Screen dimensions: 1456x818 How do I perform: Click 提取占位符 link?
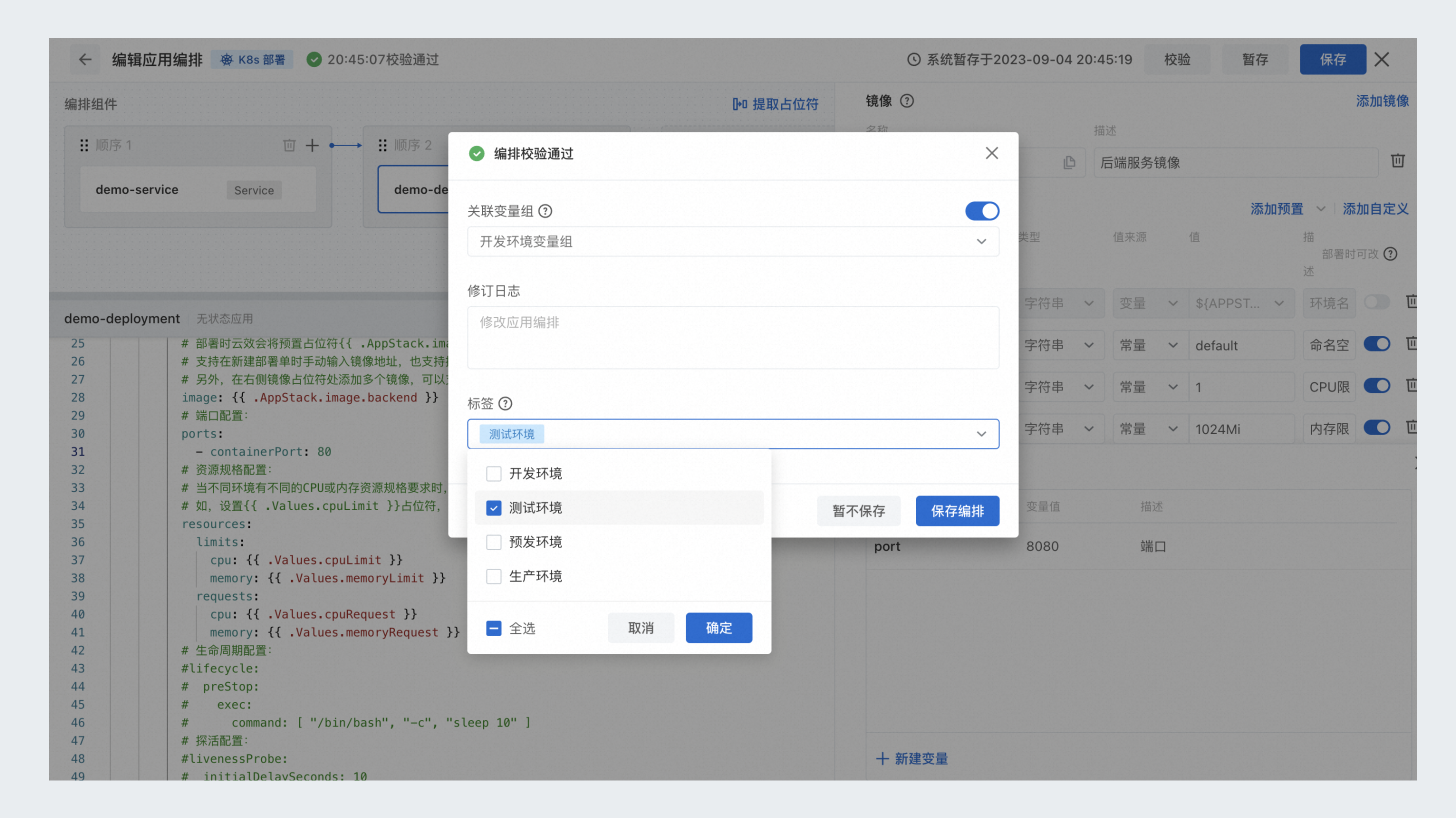(775, 104)
